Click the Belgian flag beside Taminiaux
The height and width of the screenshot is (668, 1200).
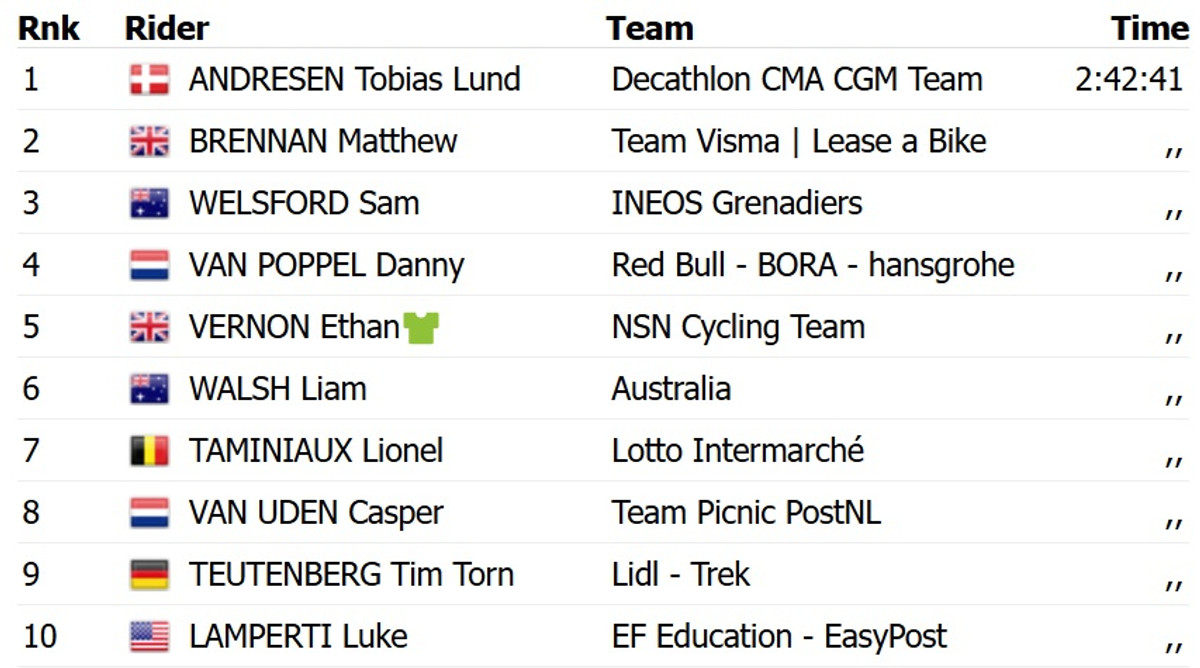(x=149, y=451)
